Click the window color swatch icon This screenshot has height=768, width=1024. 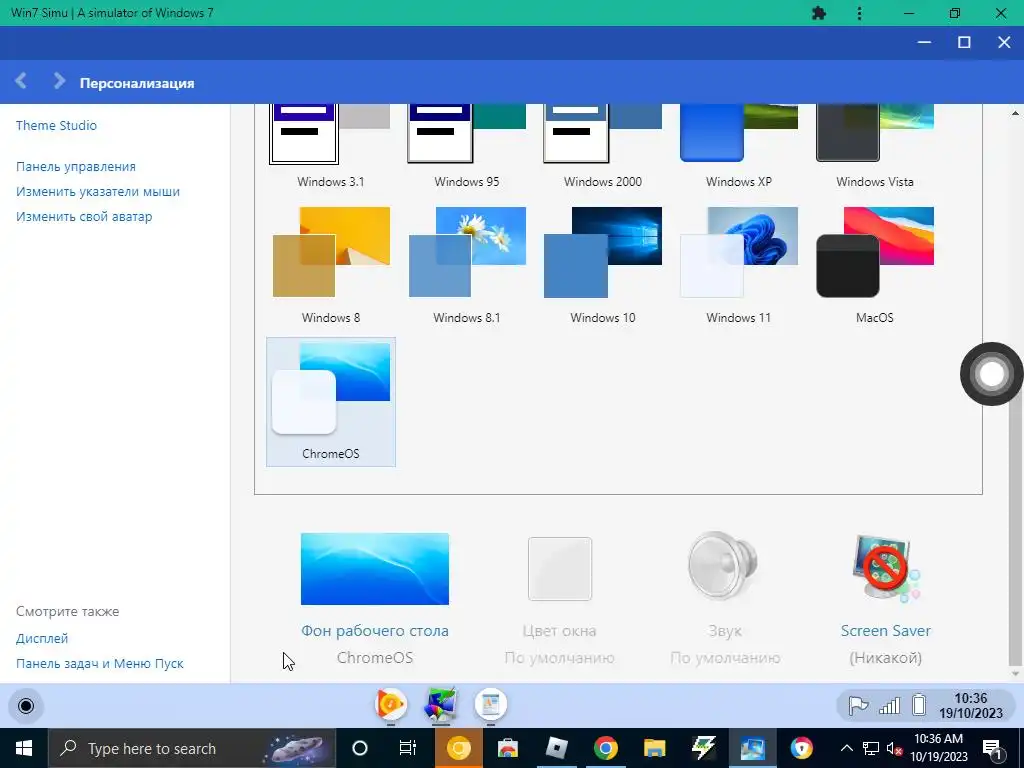coord(560,569)
